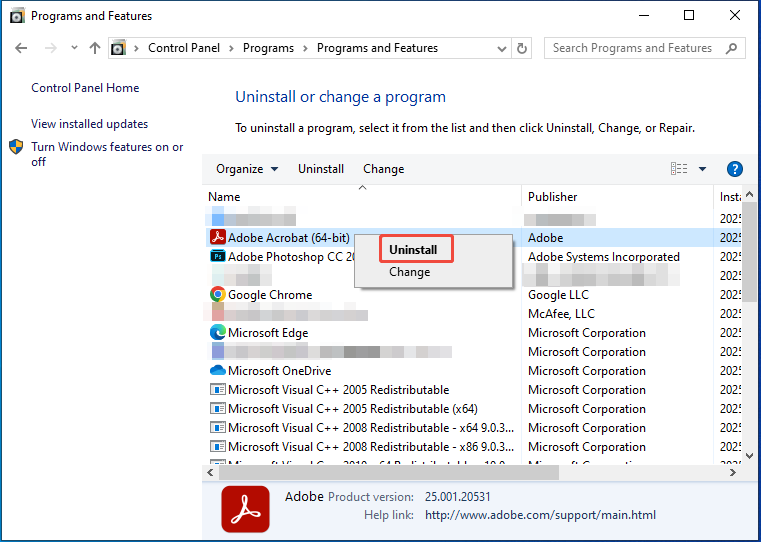This screenshot has height=542, width=761.
Task: Click the shield icon beside Turn Windows features
Action: 16,147
